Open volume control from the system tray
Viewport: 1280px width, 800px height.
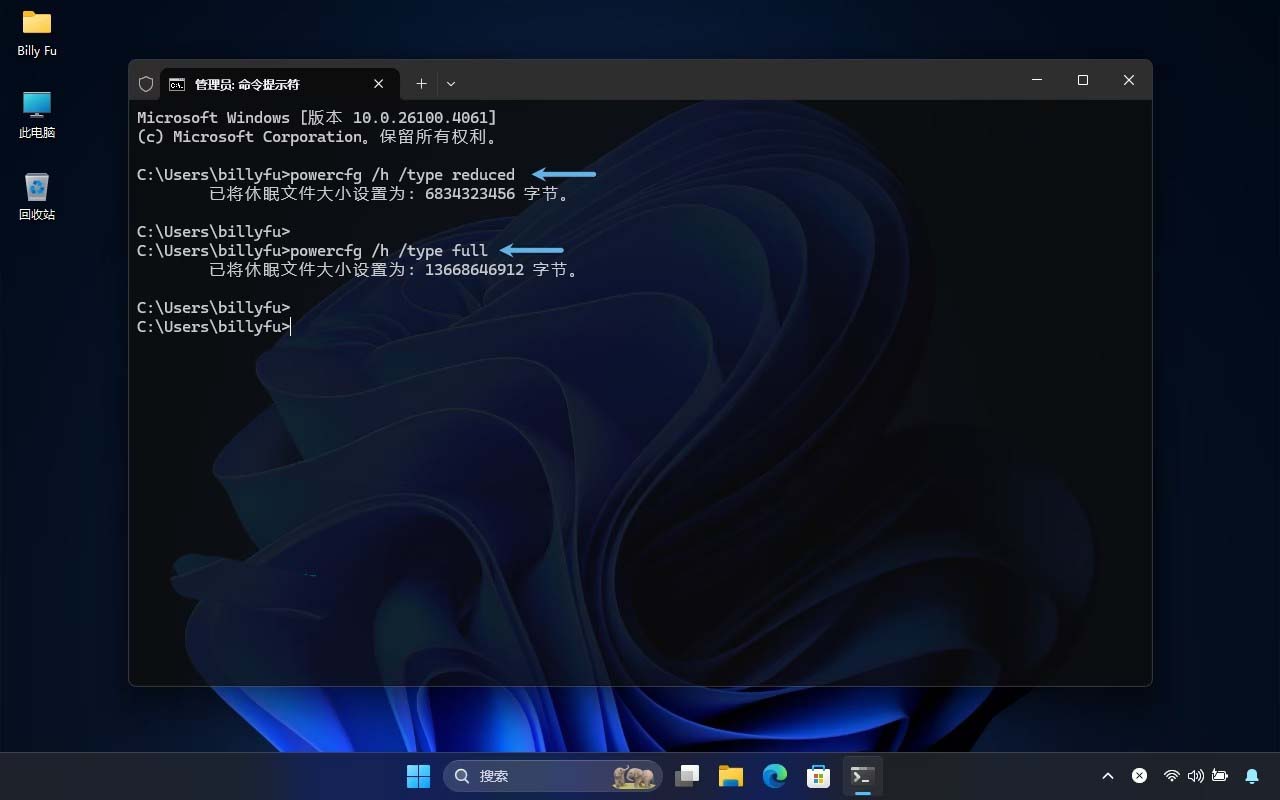click(x=1195, y=776)
